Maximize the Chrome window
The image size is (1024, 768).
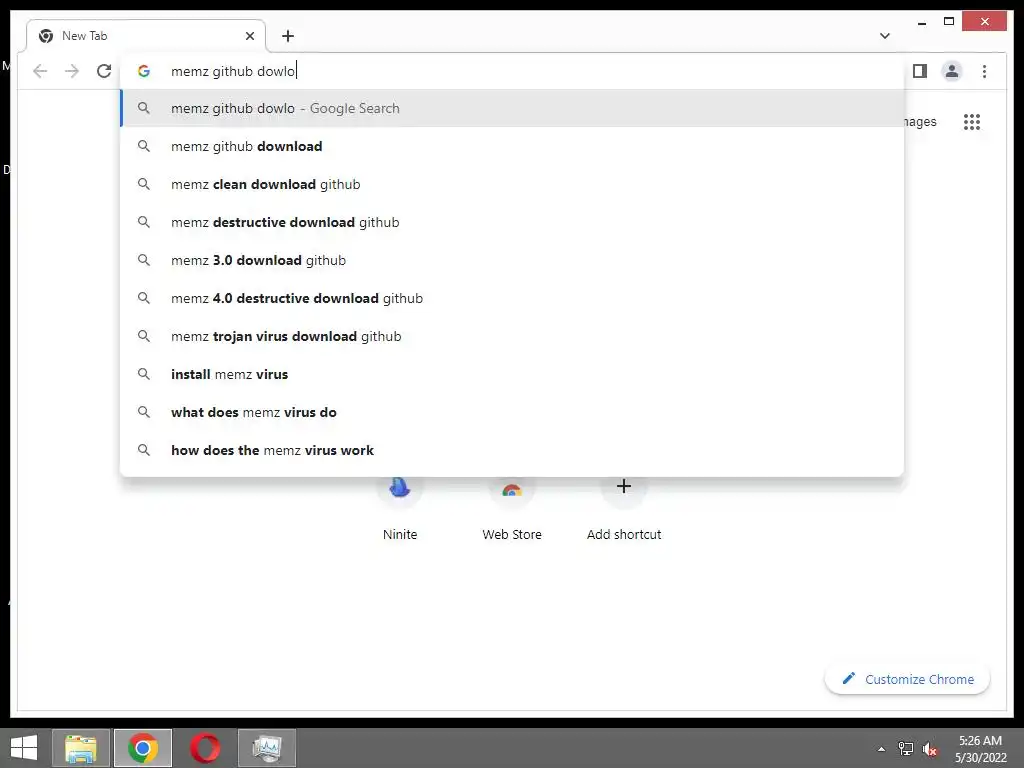pyautogui.click(x=949, y=22)
